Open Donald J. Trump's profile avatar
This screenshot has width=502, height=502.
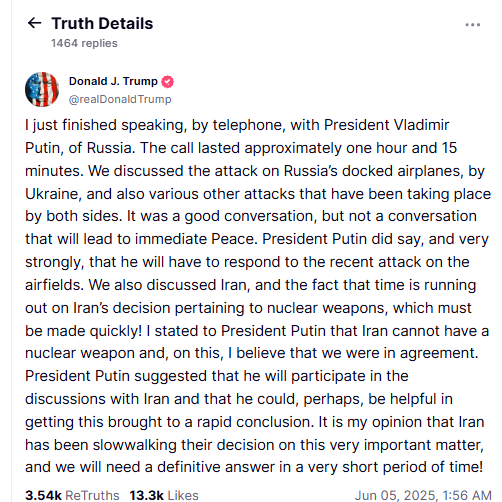pos(42,89)
